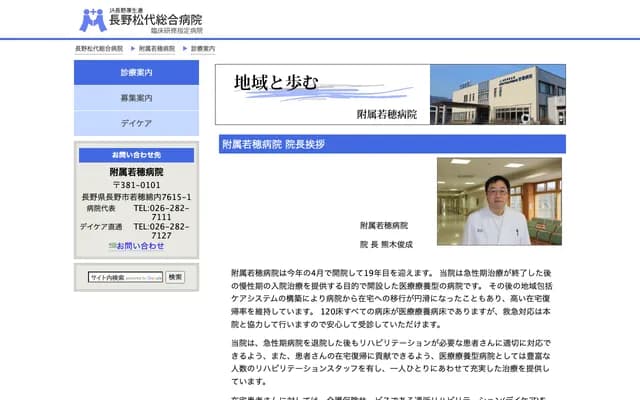640x400 pixels.
Task: Click the first breadcrumb arrow icon
Action: (133, 49)
